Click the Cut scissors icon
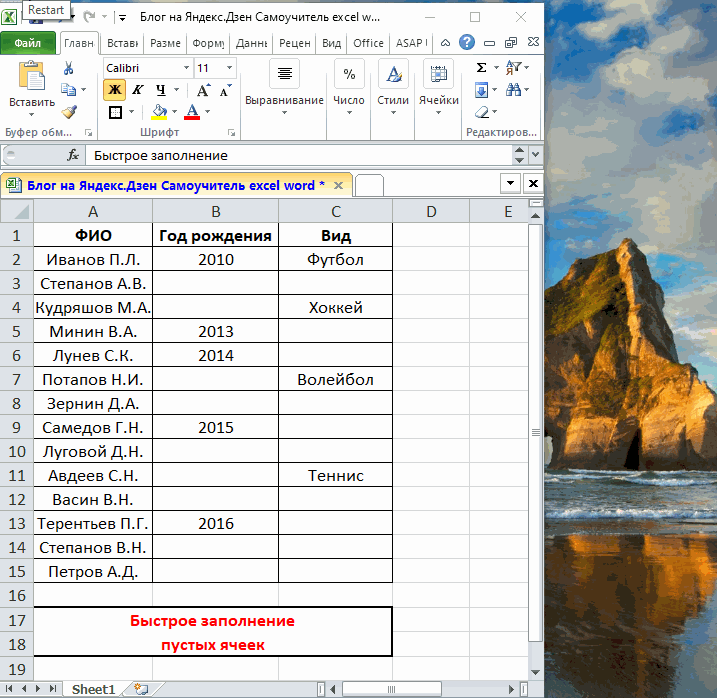Screen dimensions: 717x698 tap(69, 68)
